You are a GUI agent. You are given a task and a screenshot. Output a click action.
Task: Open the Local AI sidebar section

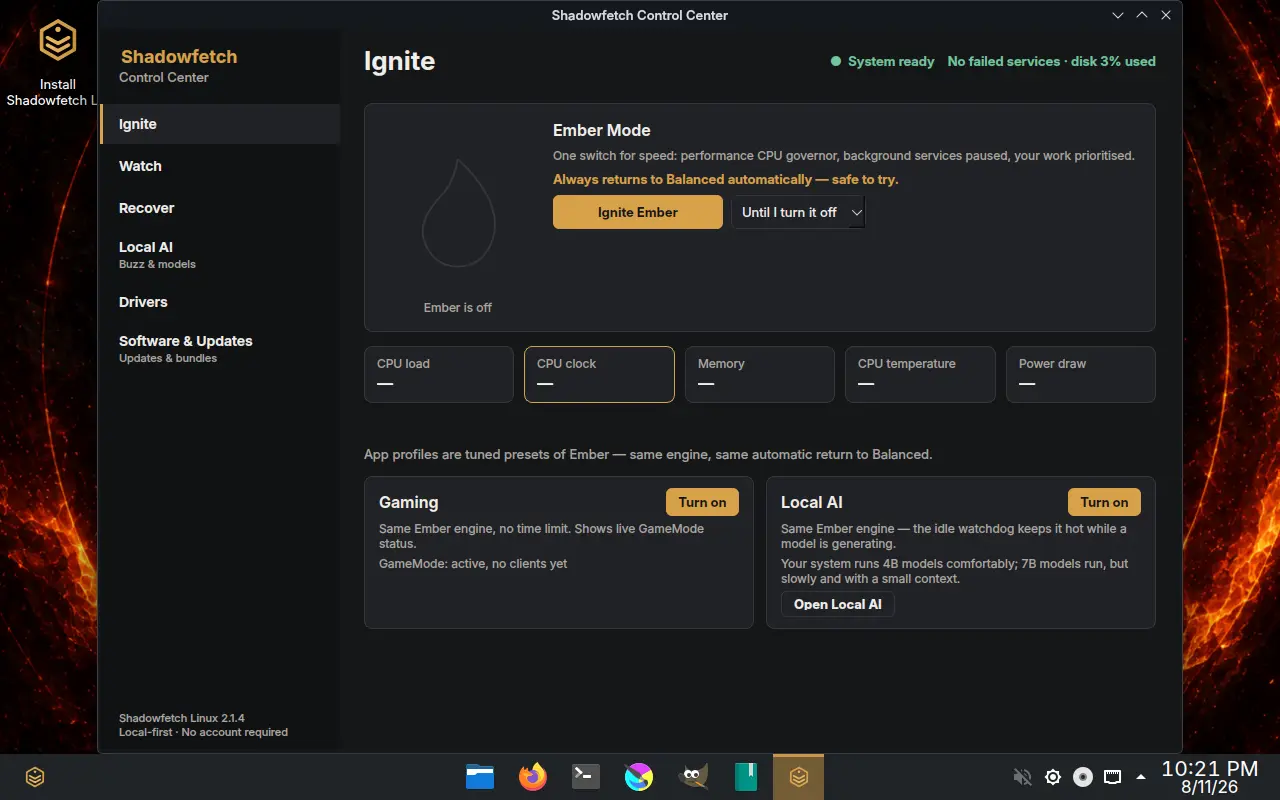[220, 255]
